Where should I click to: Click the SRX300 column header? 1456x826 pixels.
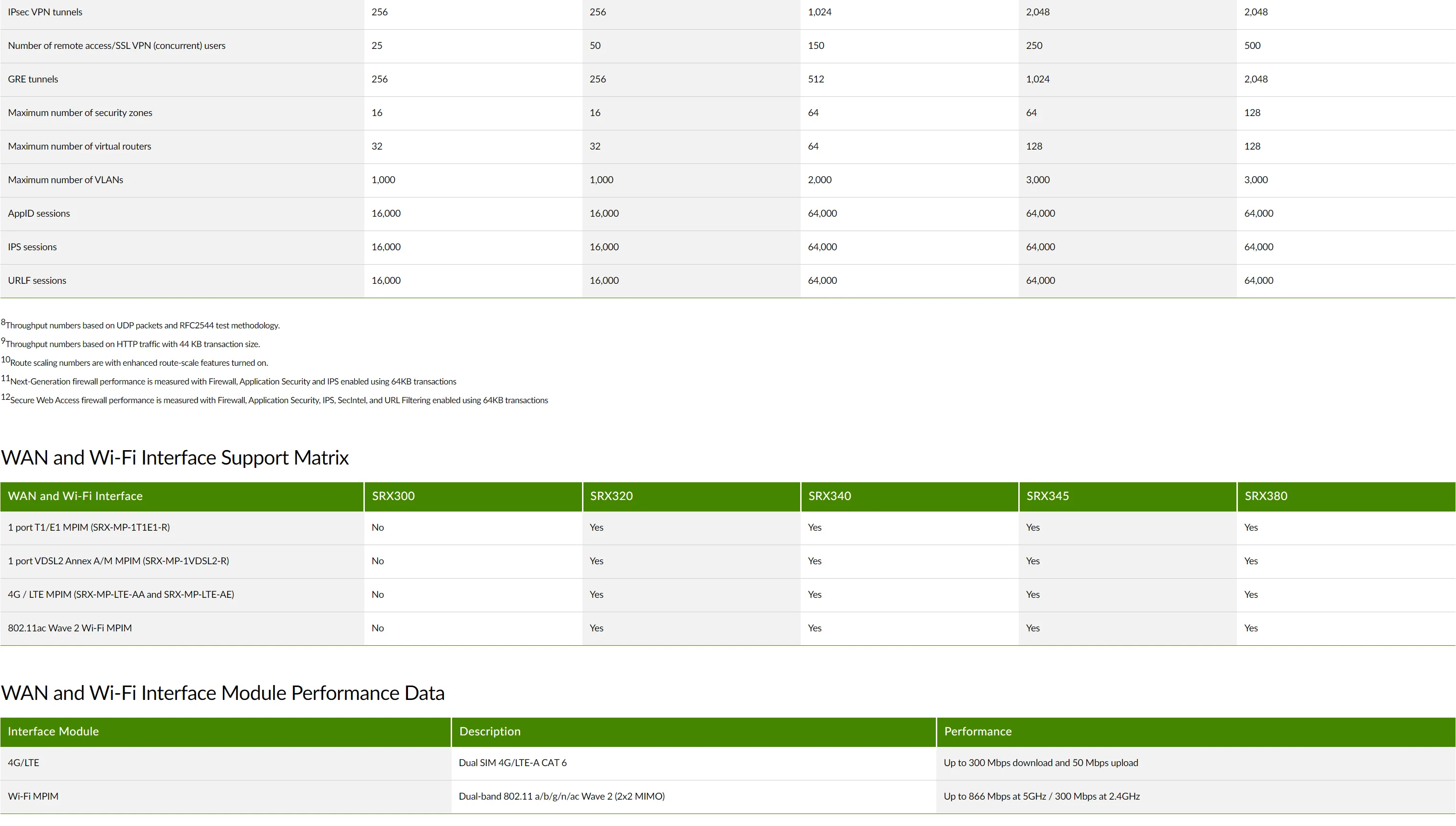tap(393, 496)
